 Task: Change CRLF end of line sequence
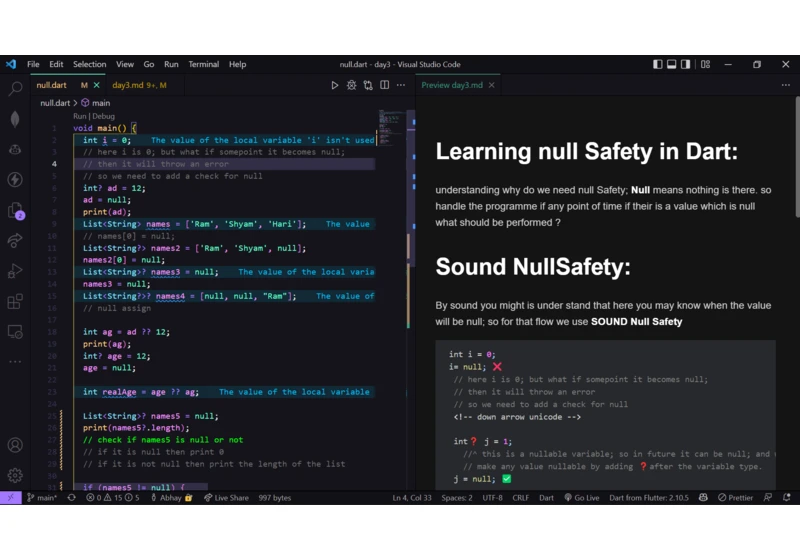coord(520,498)
